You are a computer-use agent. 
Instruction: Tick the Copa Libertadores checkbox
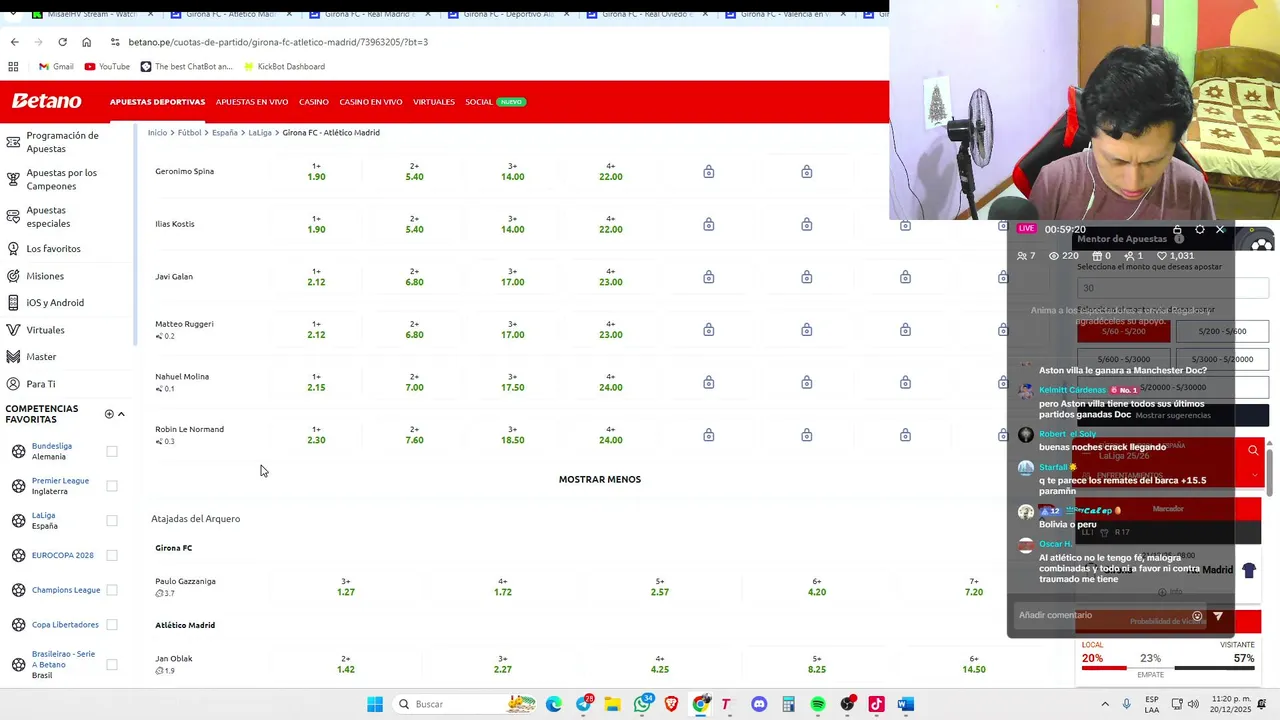coord(112,625)
